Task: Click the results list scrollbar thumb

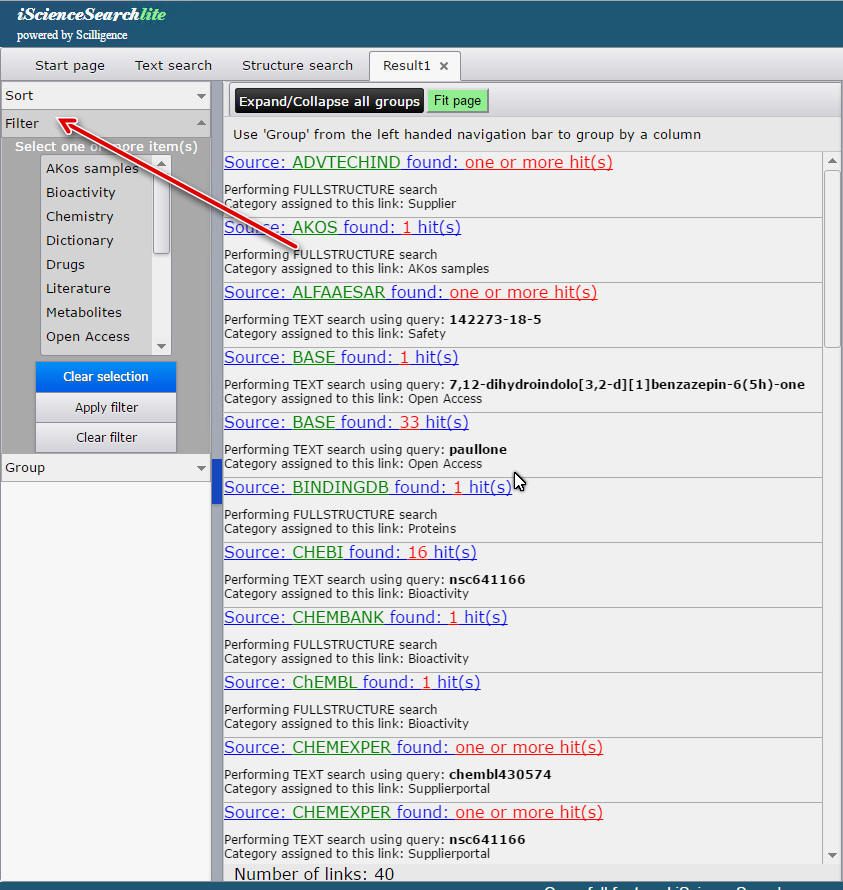Action: pyautogui.click(x=832, y=259)
